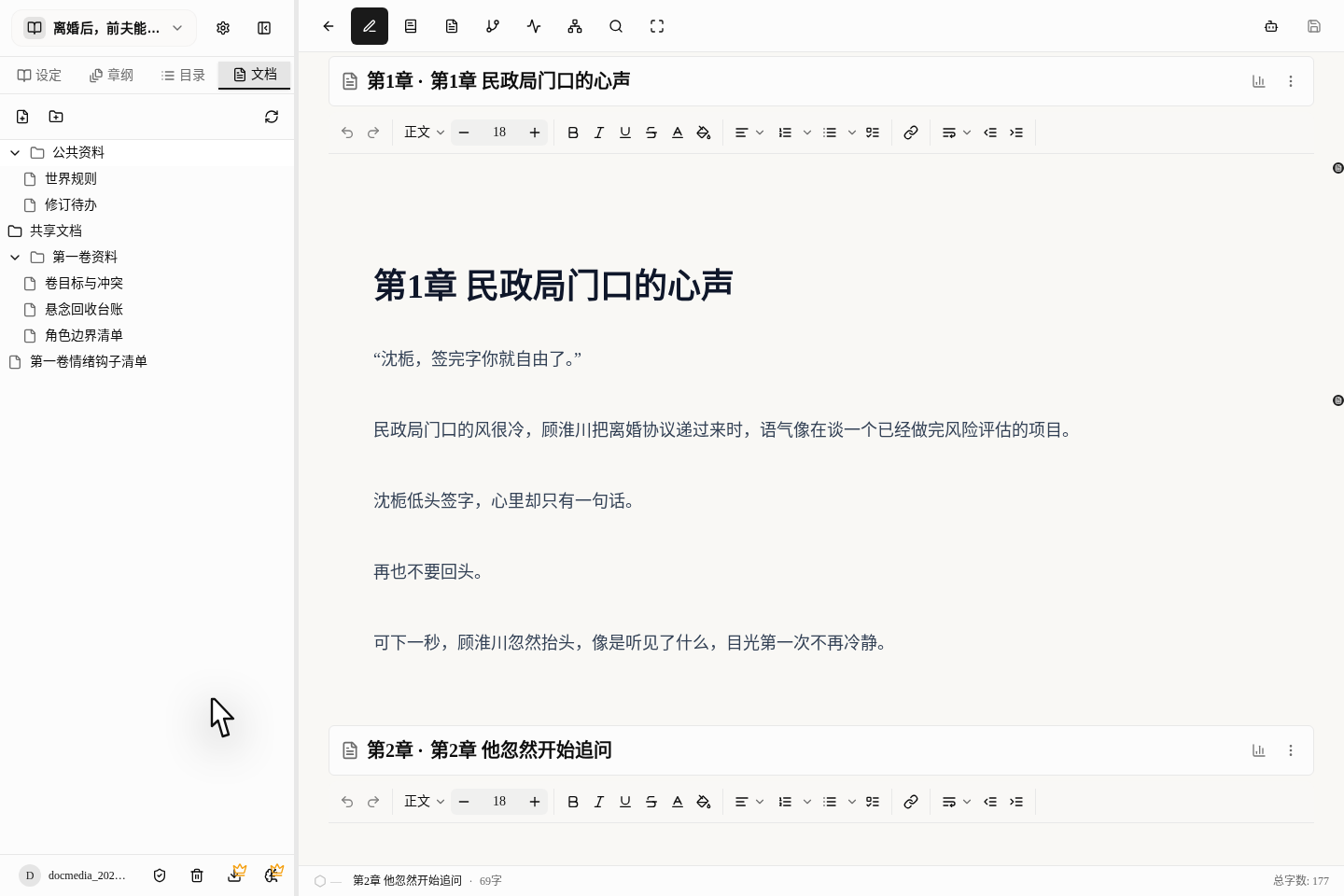This screenshot has width=1344, height=896.
Task: Toggle bold formatting in the editor
Action: pyautogui.click(x=573, y=133)
